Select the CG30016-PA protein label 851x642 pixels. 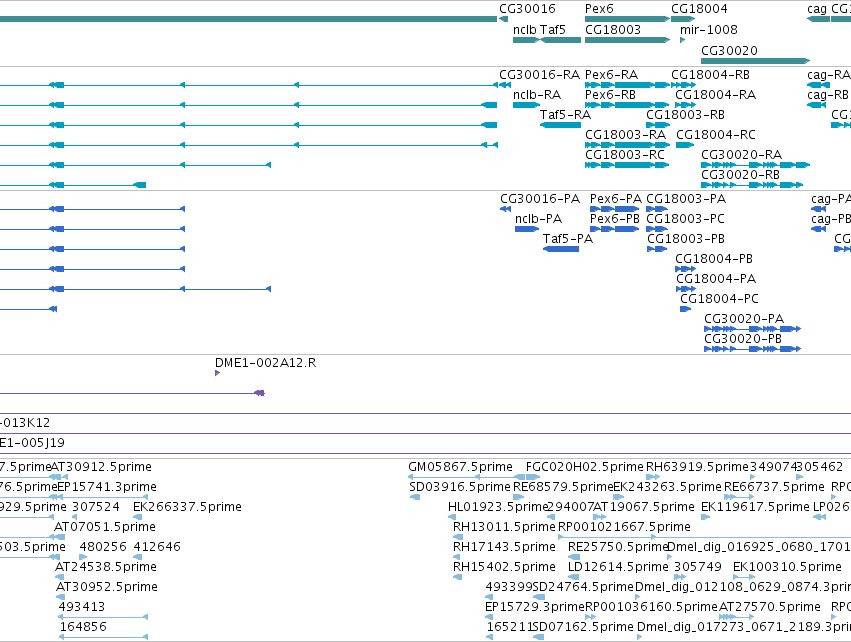pyautogui.click(x=540, y=199)
